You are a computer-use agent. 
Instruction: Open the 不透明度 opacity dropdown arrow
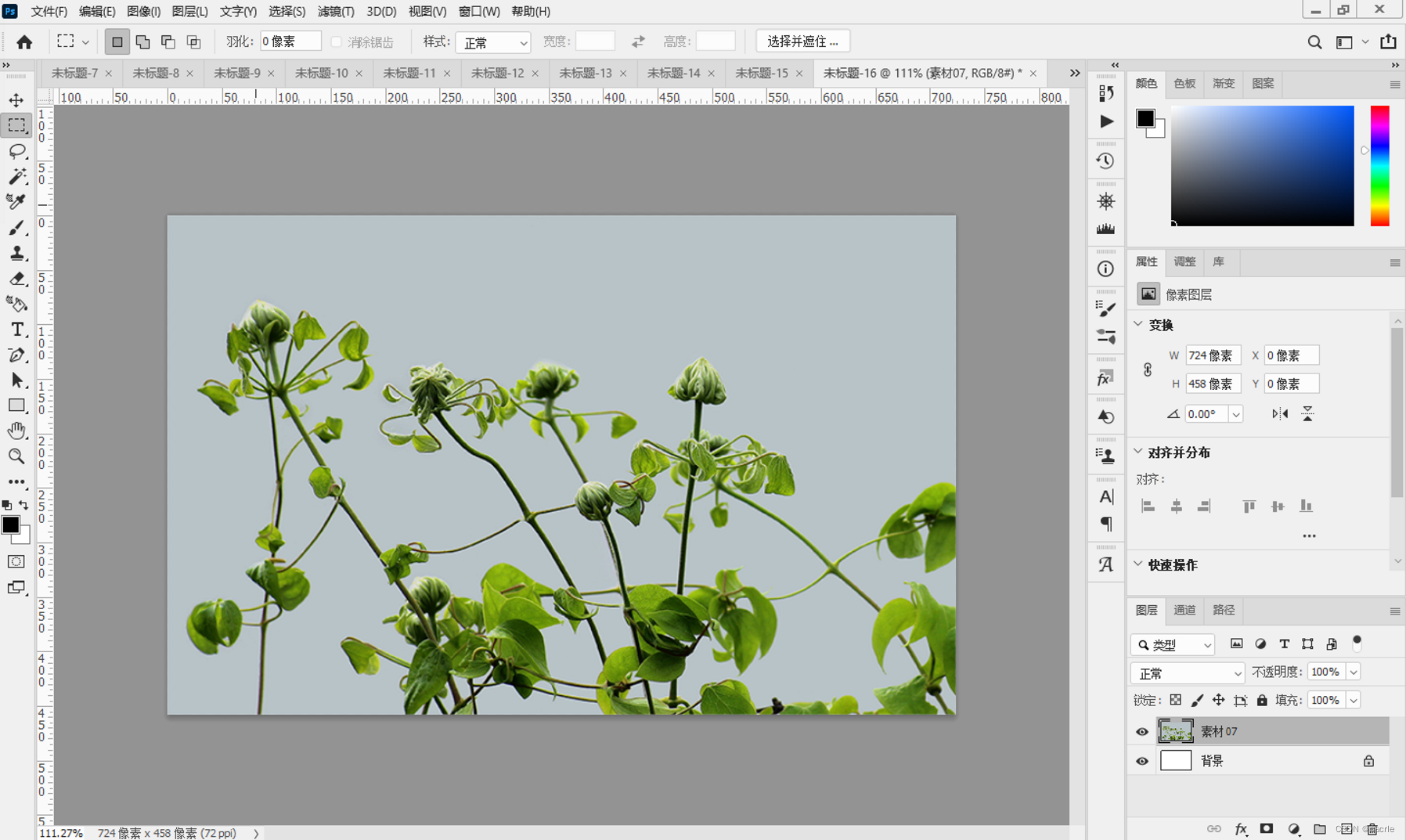1353,672
